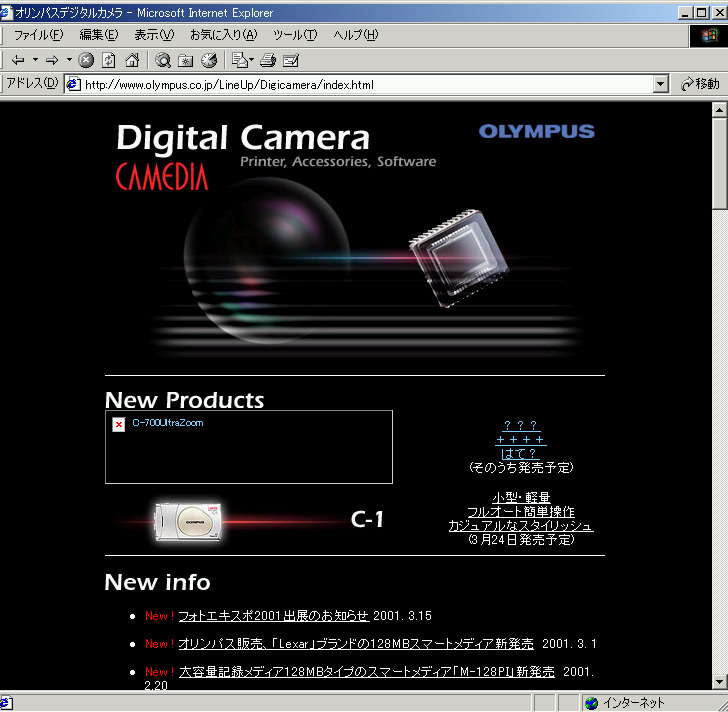Click the Digital Camera heading banner

pyautogui.click(x=243, y=138)
